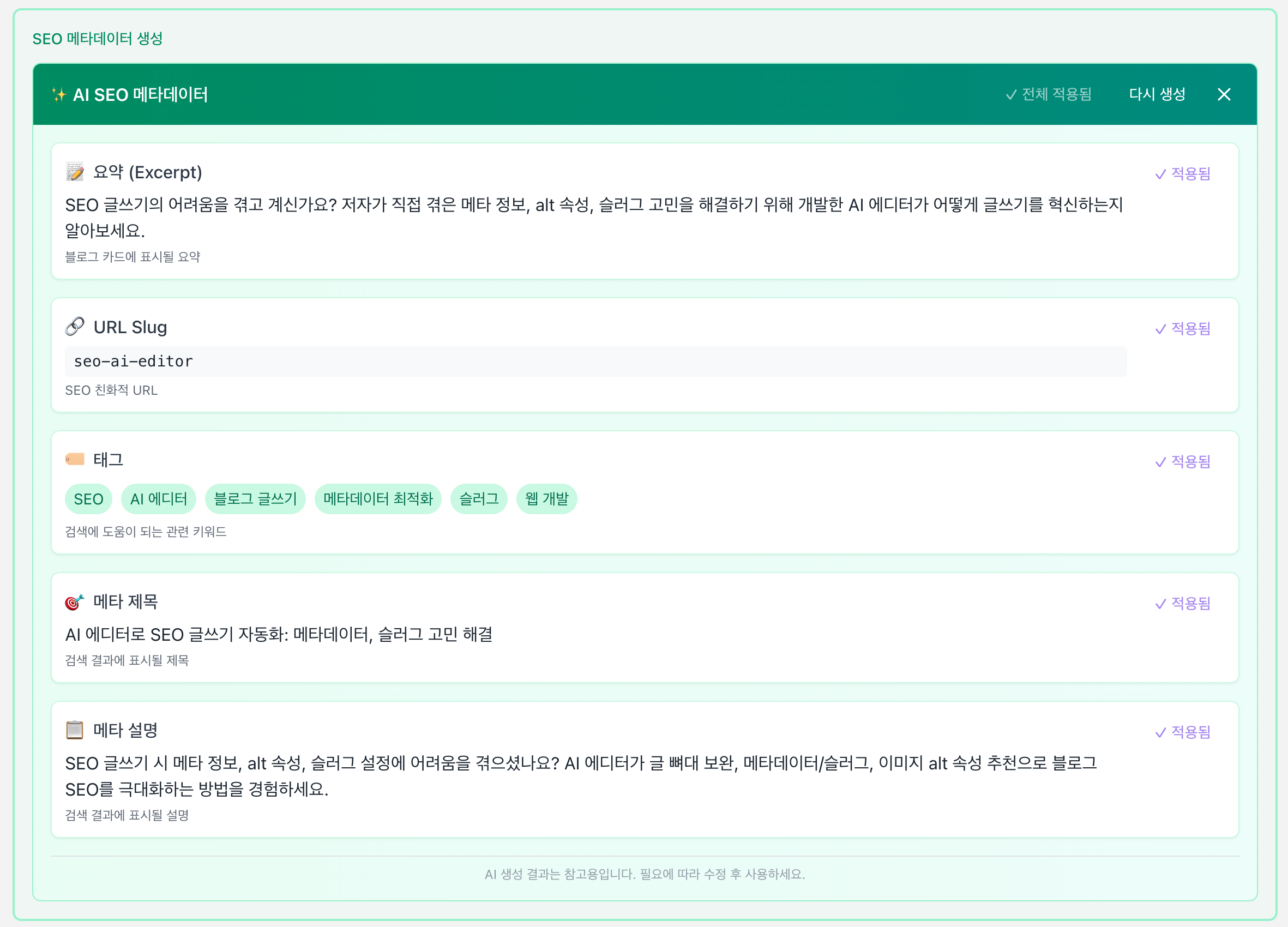Select the 웹 개발 tag chip
The width and height of the screenshot is (1288, 927).
point(546,499)
